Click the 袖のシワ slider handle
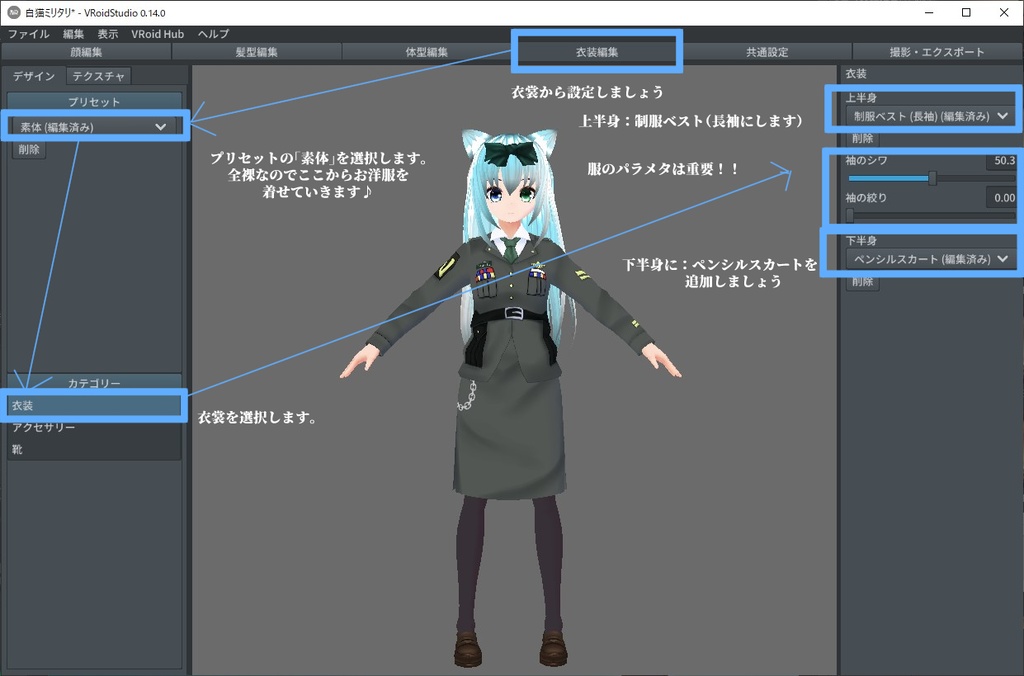The image size is (1024, 676). pos(931,177)
